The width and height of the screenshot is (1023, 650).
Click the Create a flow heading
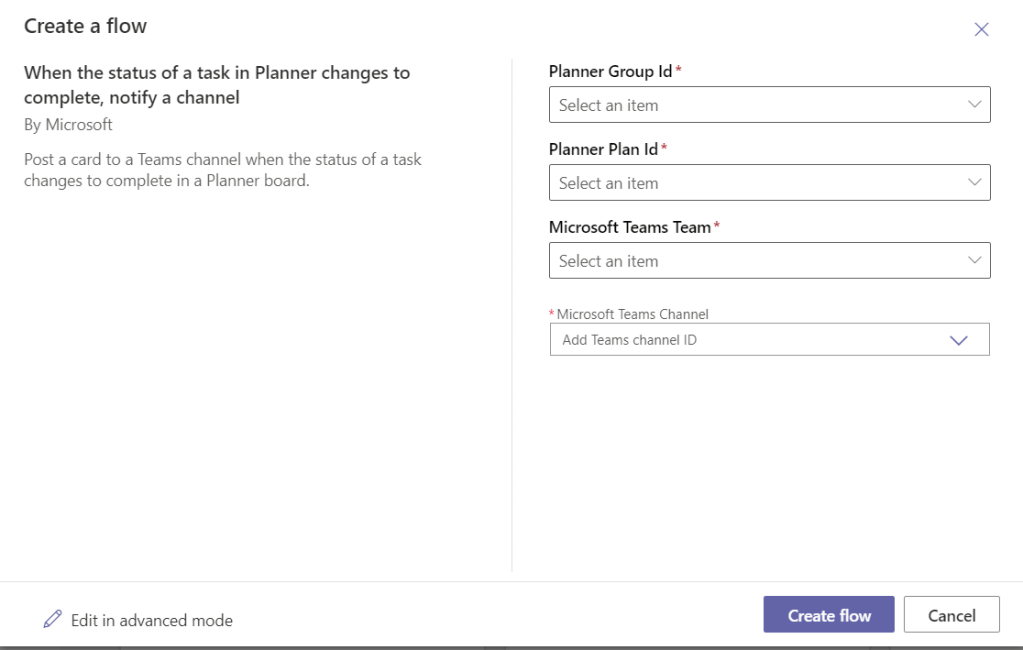tap(85, 27)
